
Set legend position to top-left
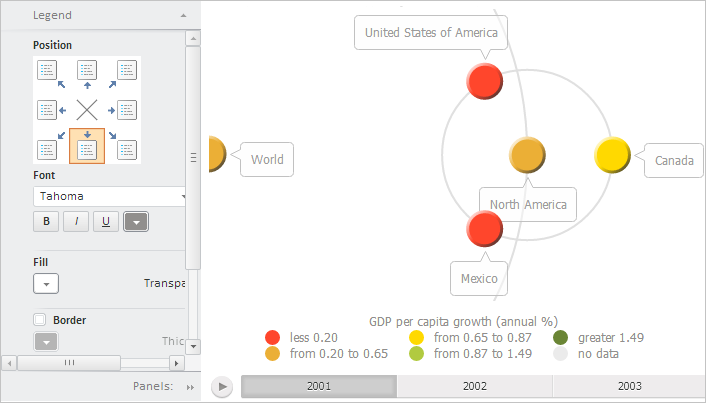pos(46,70)
